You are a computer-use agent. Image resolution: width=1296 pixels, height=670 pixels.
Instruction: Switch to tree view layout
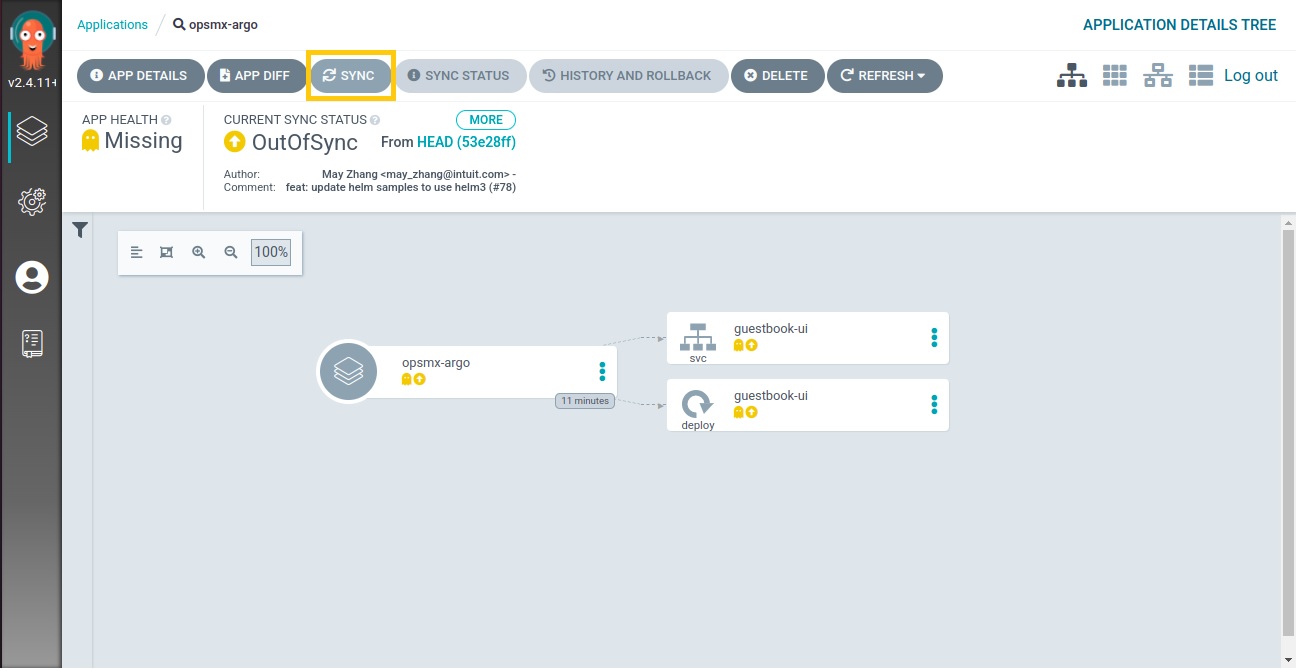tap(1072, 76)
